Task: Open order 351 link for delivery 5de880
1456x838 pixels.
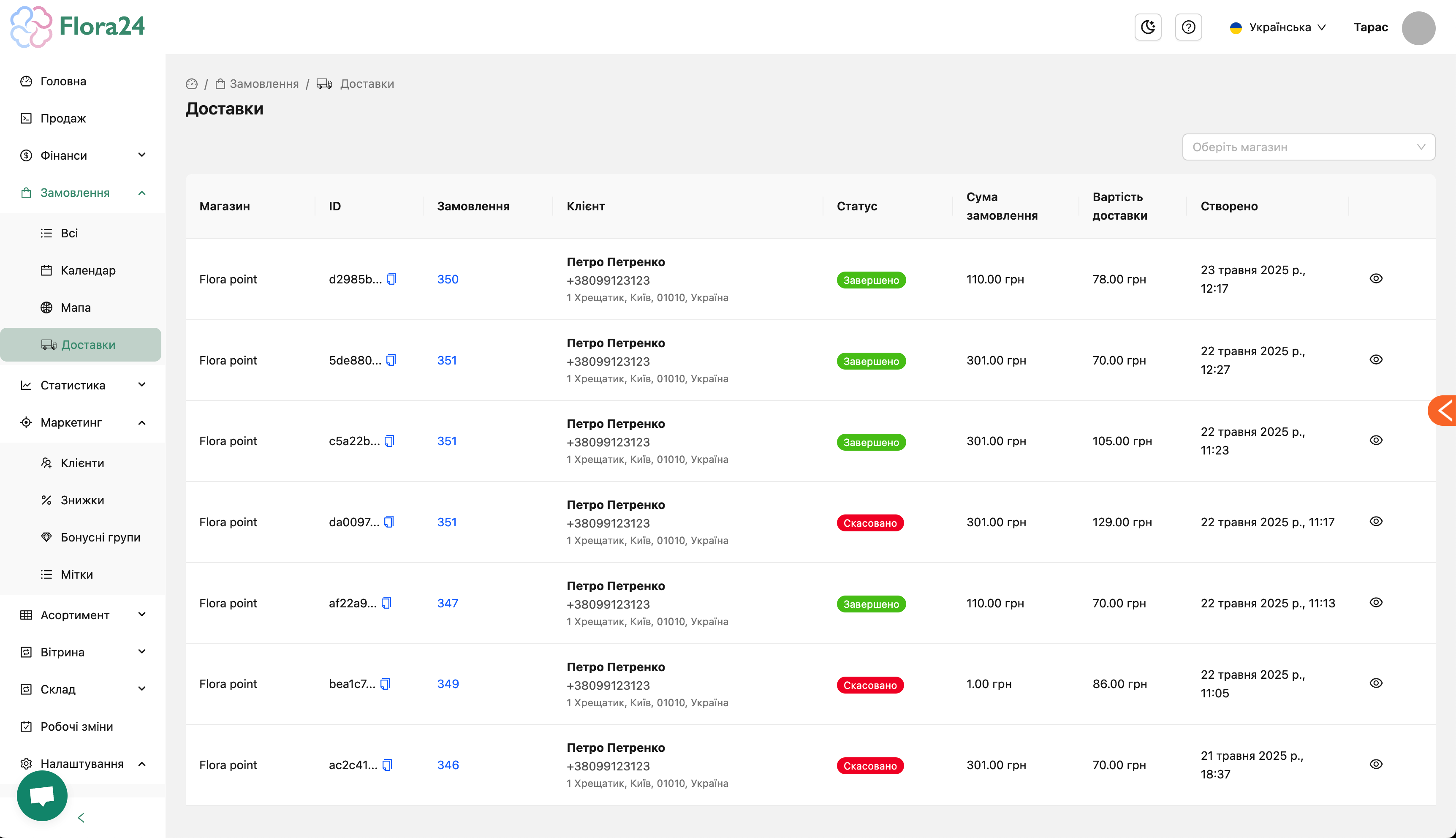Action: click(447, 360)
